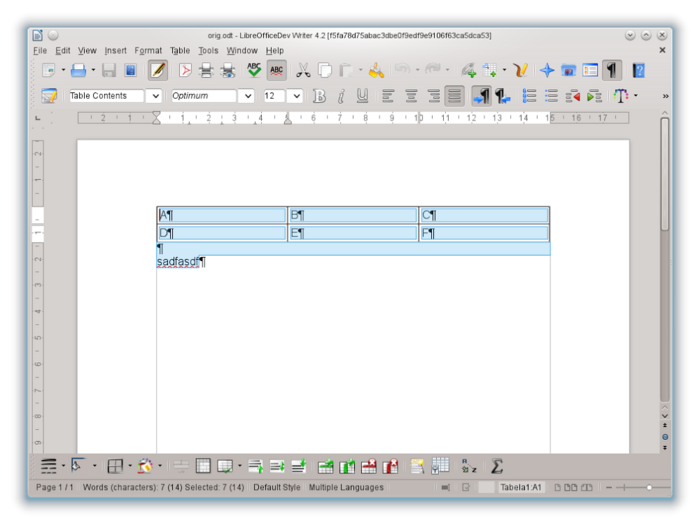Click Page 1 / 1 status field

tap(54, 487)
